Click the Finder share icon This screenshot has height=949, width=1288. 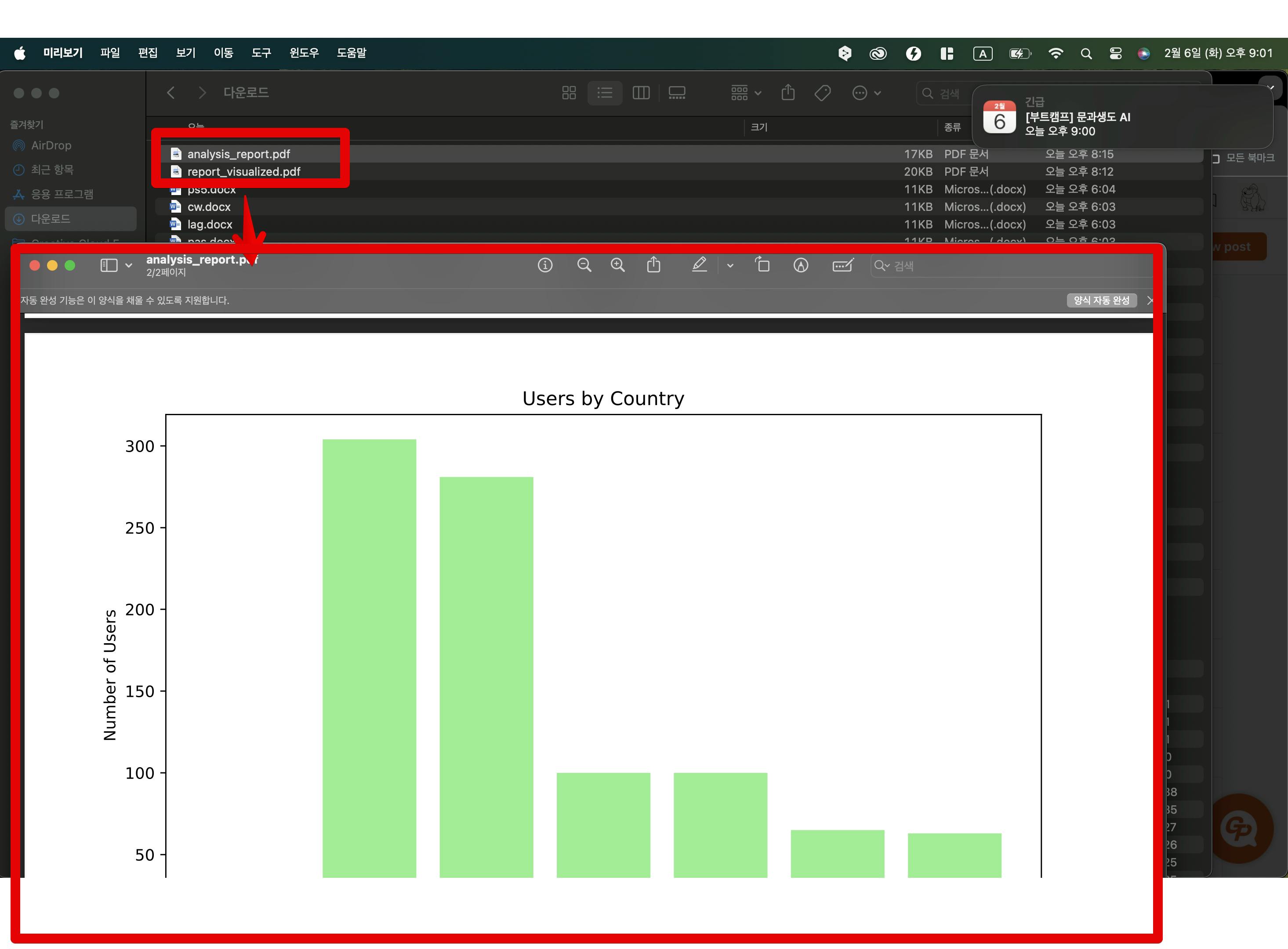coord(788,92)
